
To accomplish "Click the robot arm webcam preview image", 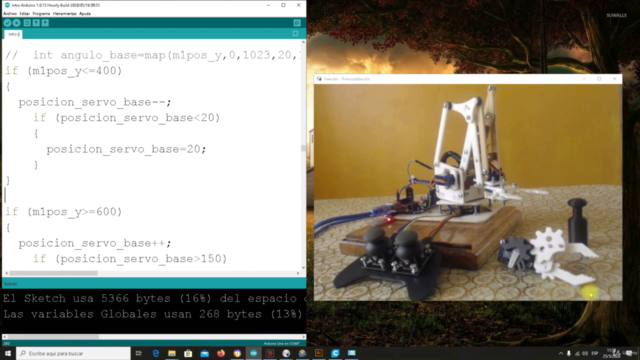I will 468,192.
